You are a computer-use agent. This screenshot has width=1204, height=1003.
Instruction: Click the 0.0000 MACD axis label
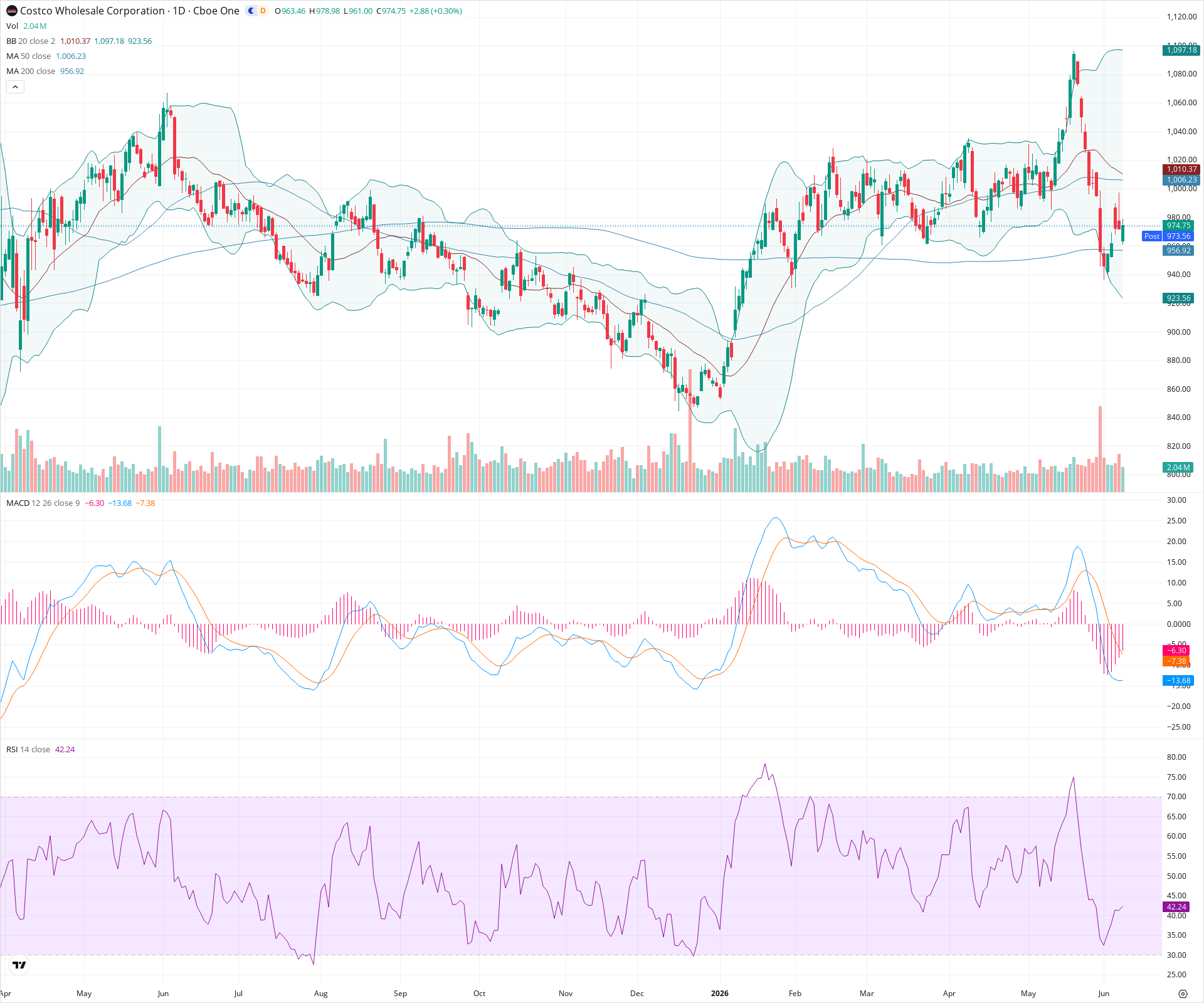point(1176,624)
